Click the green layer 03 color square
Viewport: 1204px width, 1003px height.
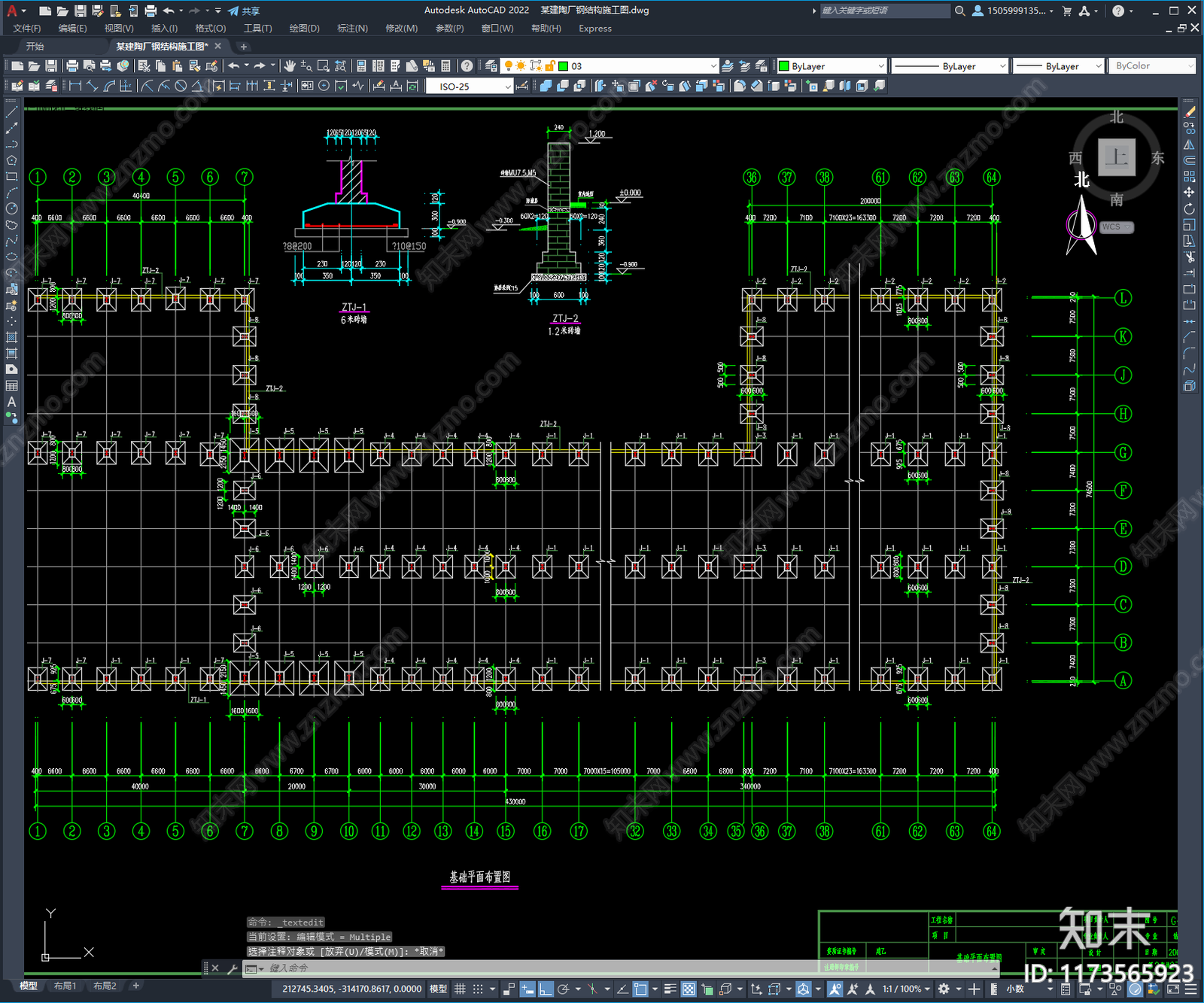[563, 66]
